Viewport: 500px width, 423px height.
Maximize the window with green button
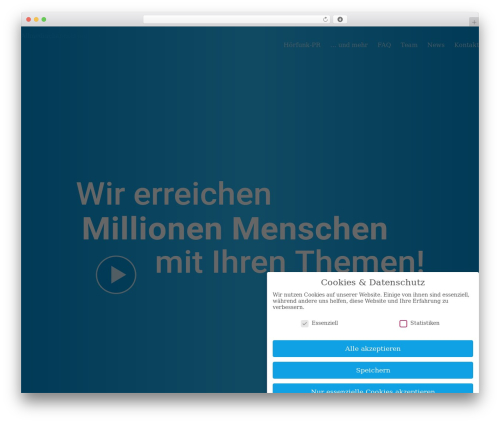coord(44,19)
